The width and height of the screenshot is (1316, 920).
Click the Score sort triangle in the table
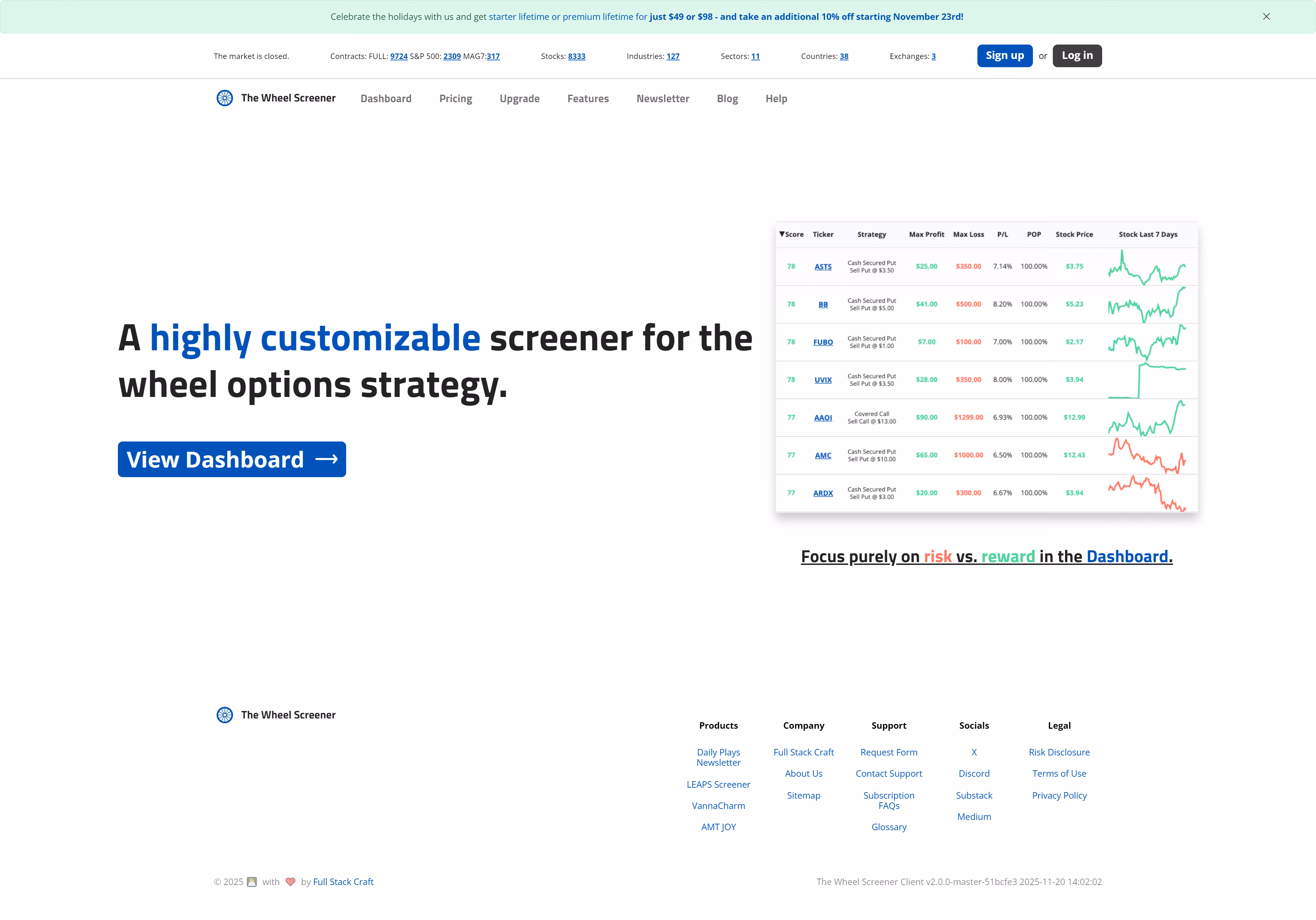782,234
